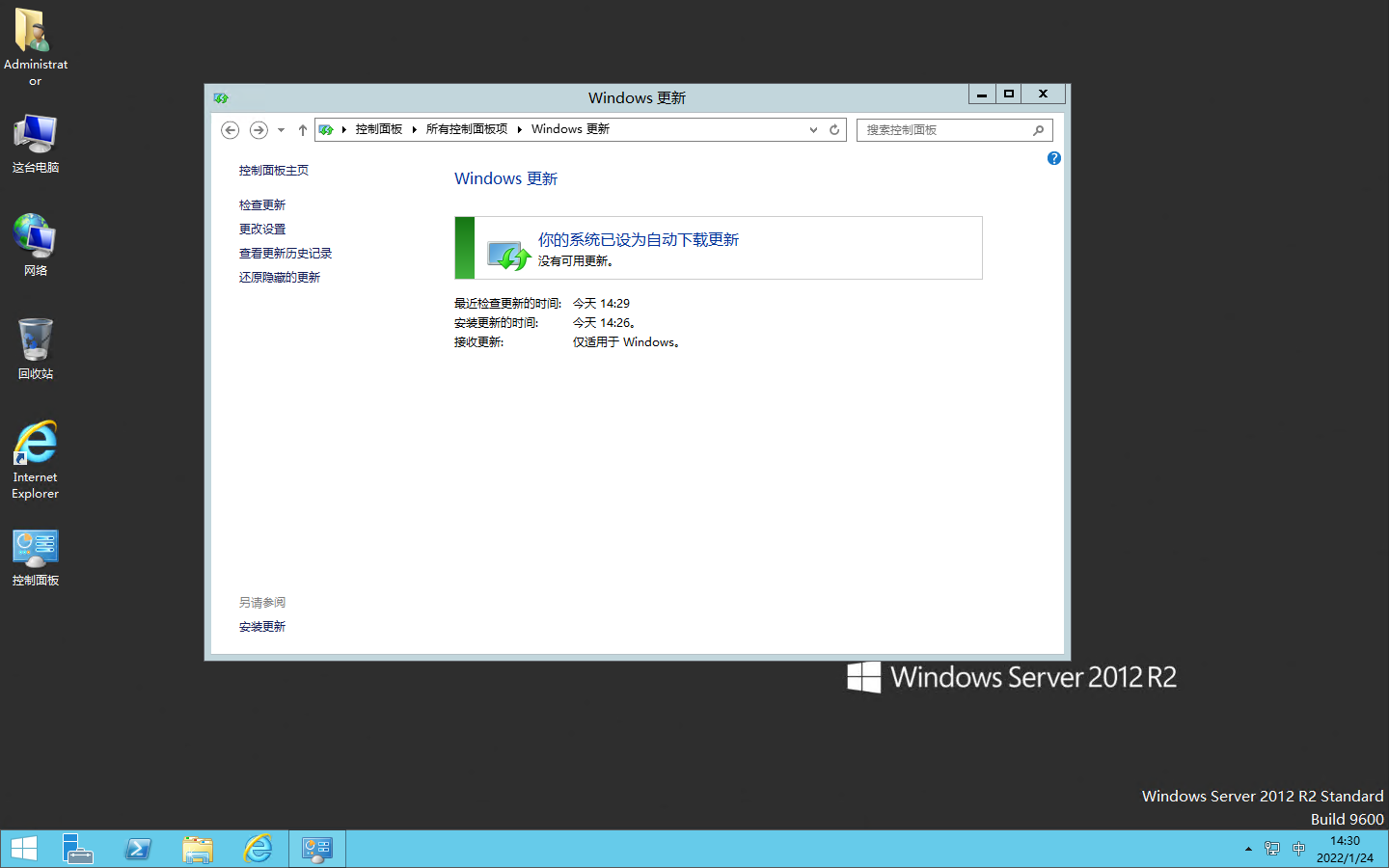Open File Explorer from taskbar
The image size is (1389, 868).
[198, 849]
